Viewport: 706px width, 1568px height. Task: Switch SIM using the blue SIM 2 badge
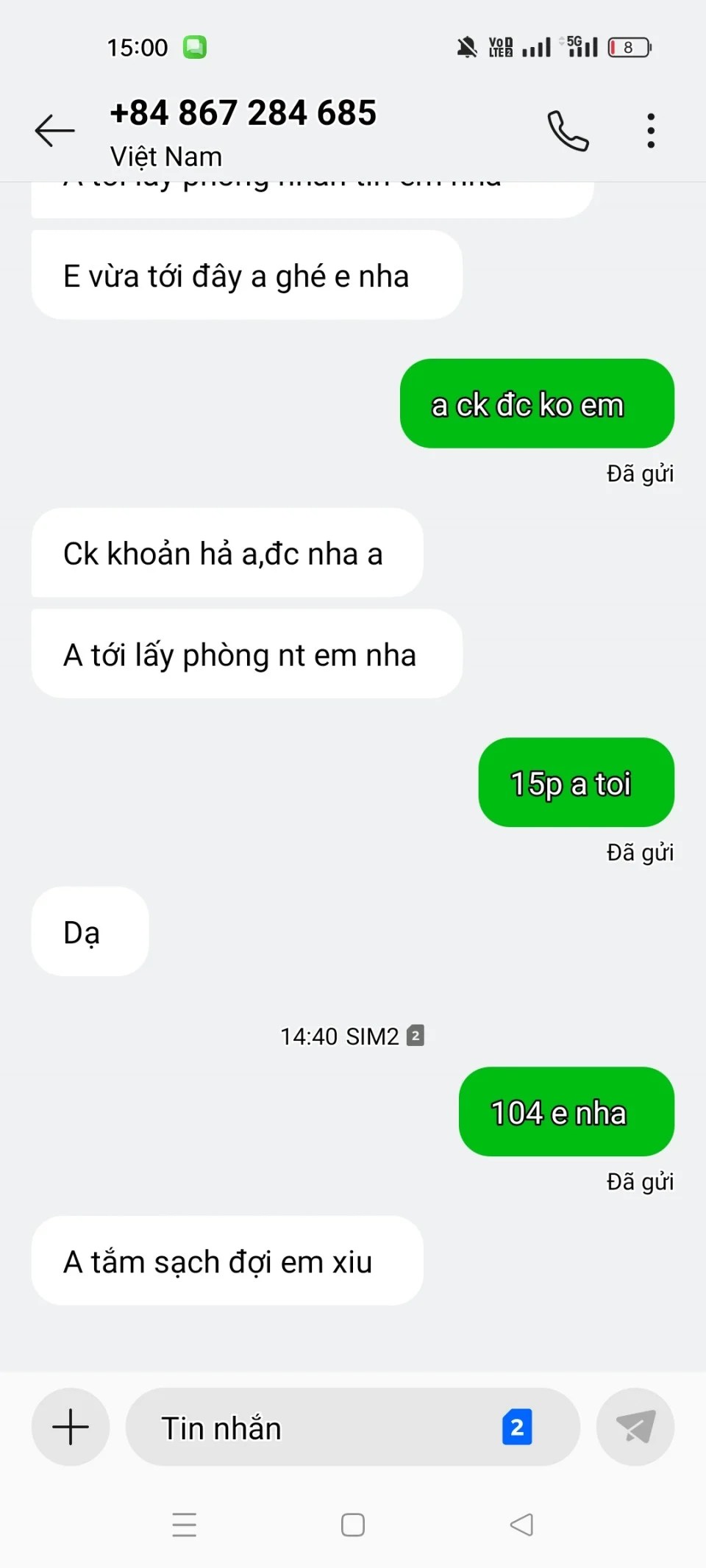(517, 1427)
